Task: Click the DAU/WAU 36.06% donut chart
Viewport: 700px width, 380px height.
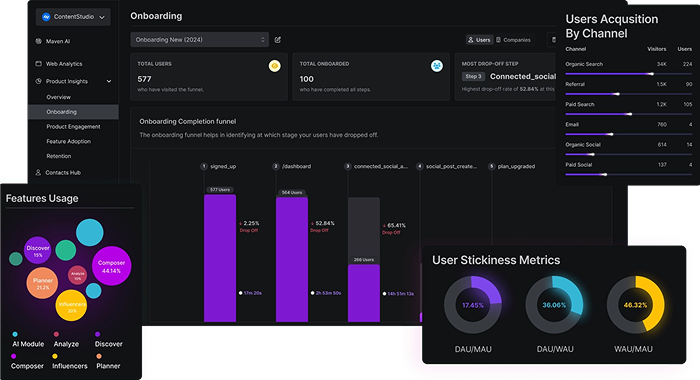Action: pyautogui.click(x=554, y=305)
